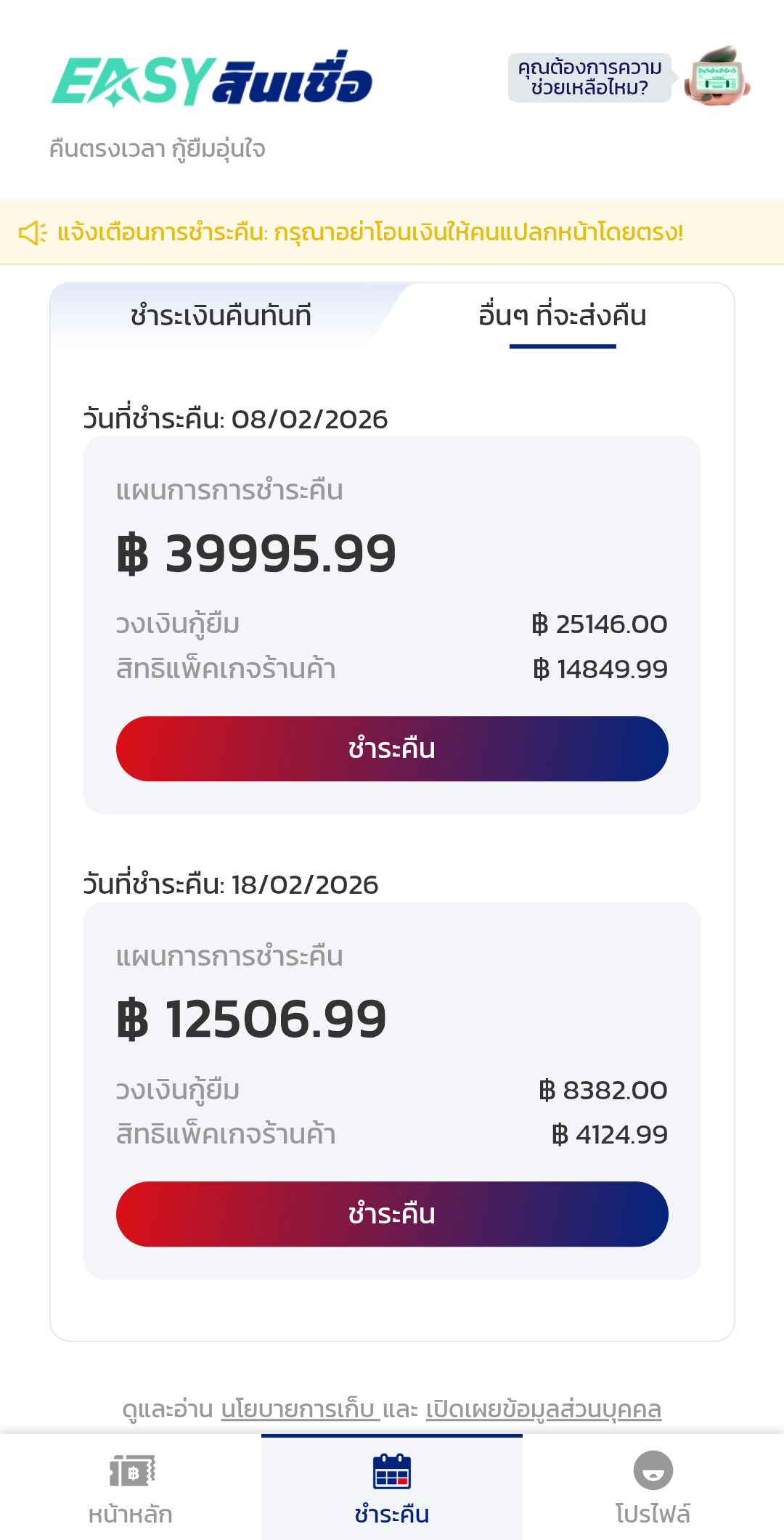Tap the ฿ 12506.99 repayment amount
784x1540 pixels.
251,1019
